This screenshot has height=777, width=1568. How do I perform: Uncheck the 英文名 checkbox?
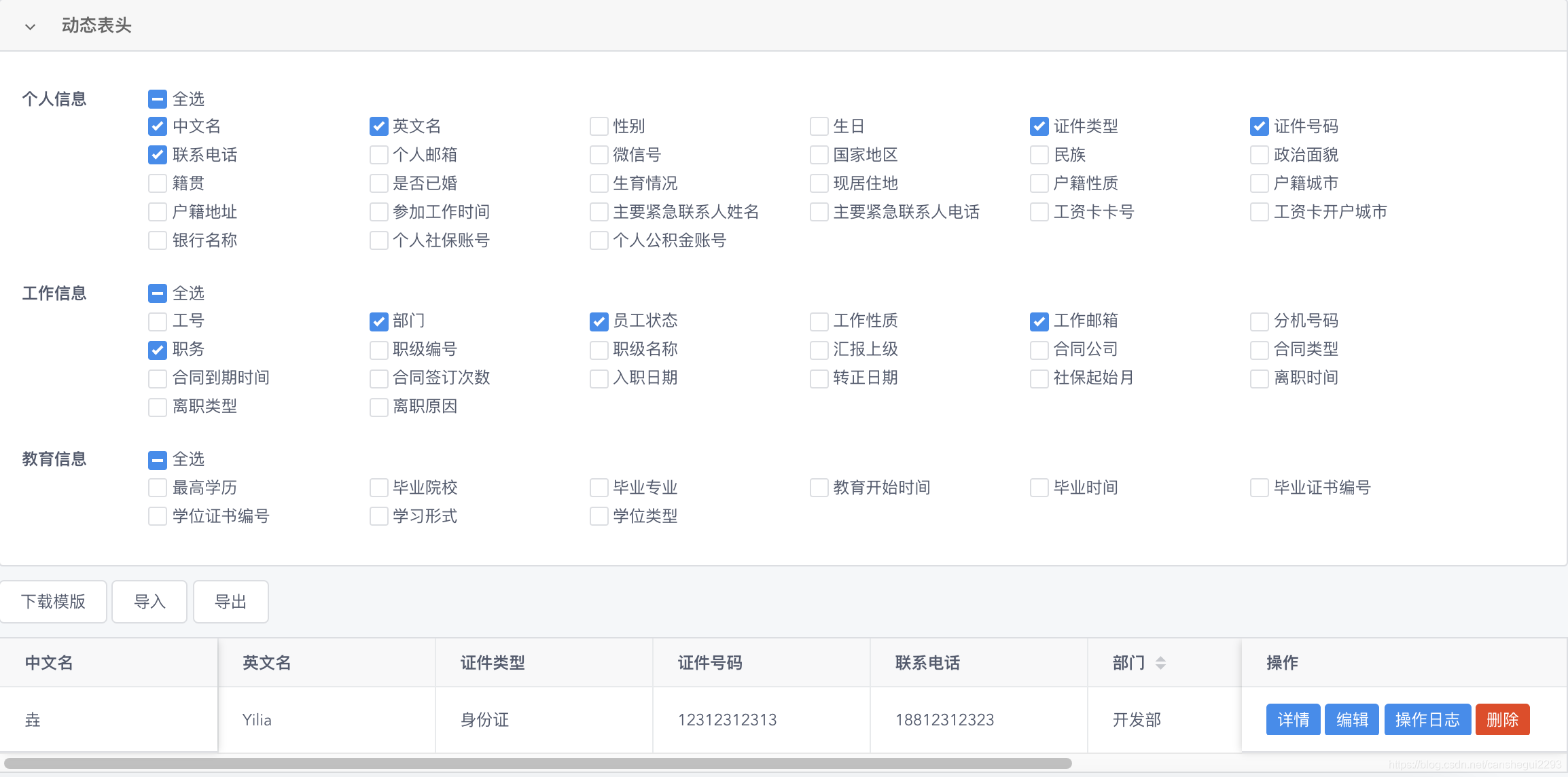click(x=378, y=126)
